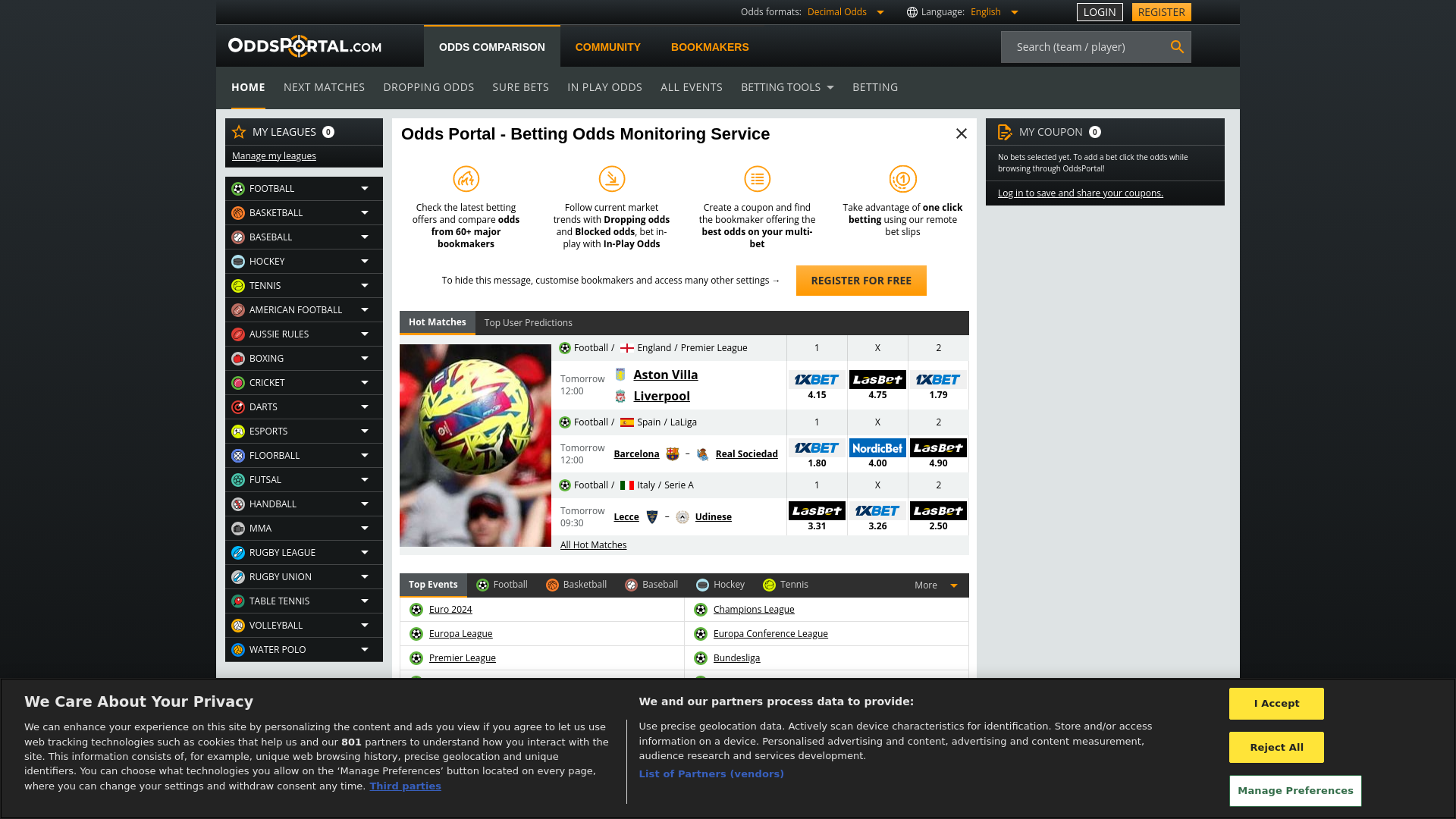Click the My Leagues star icon
1456x819 pixels.
click(x=239, y=132)
